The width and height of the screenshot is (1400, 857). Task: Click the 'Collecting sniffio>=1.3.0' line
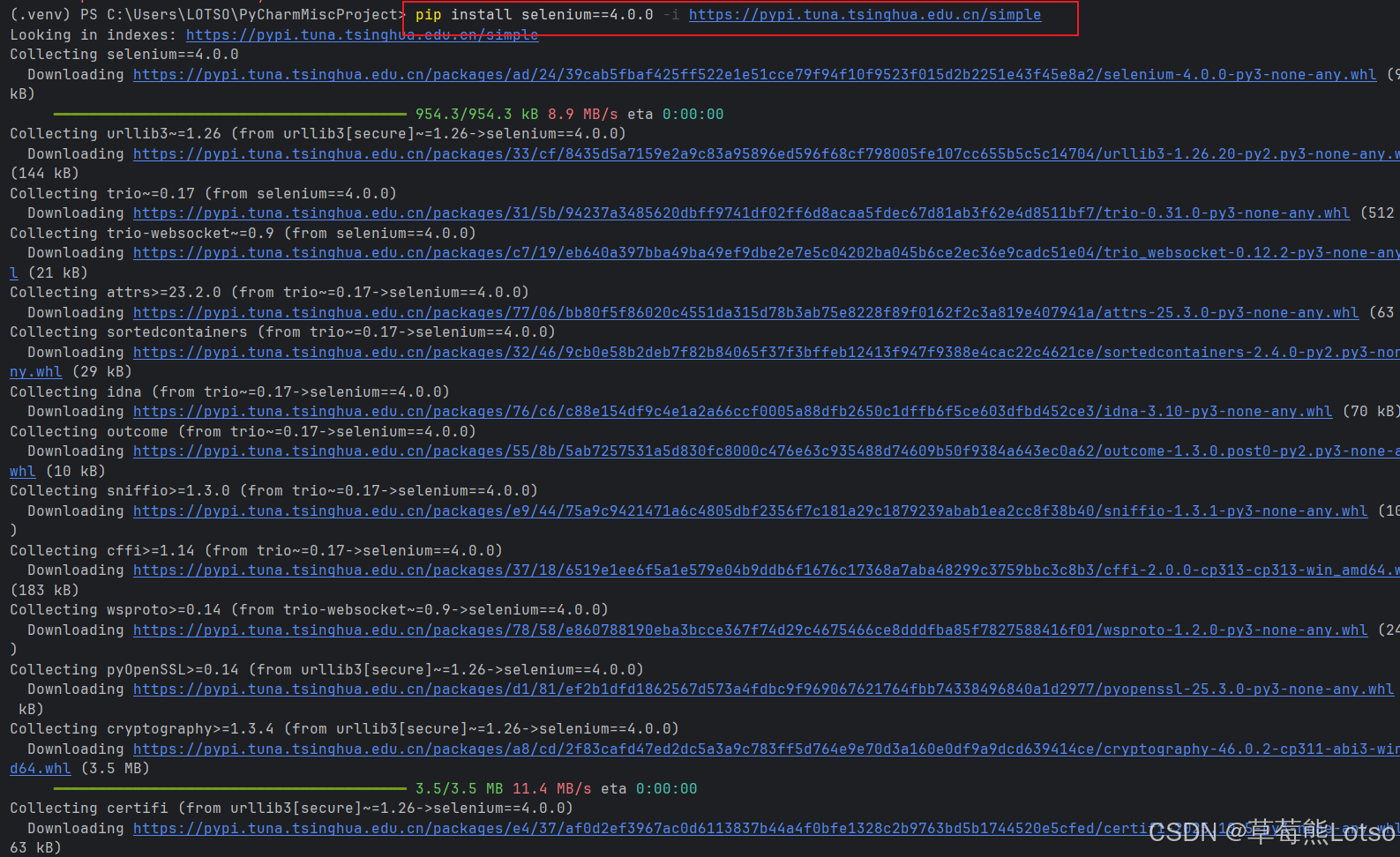[273, 491]
